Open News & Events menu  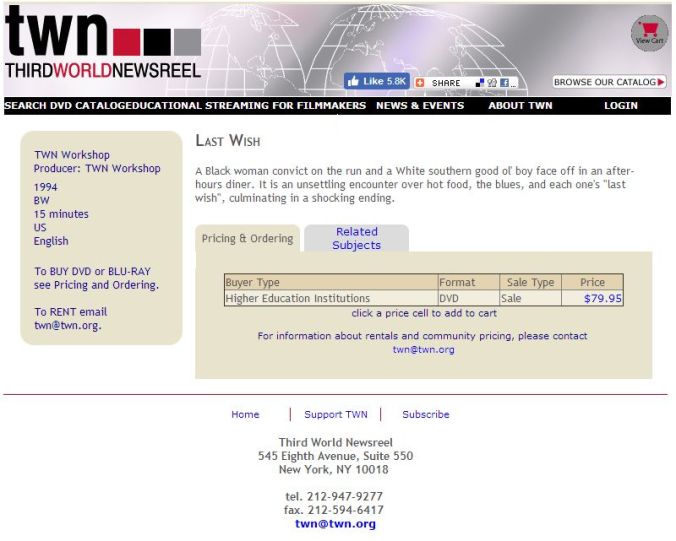420,106
